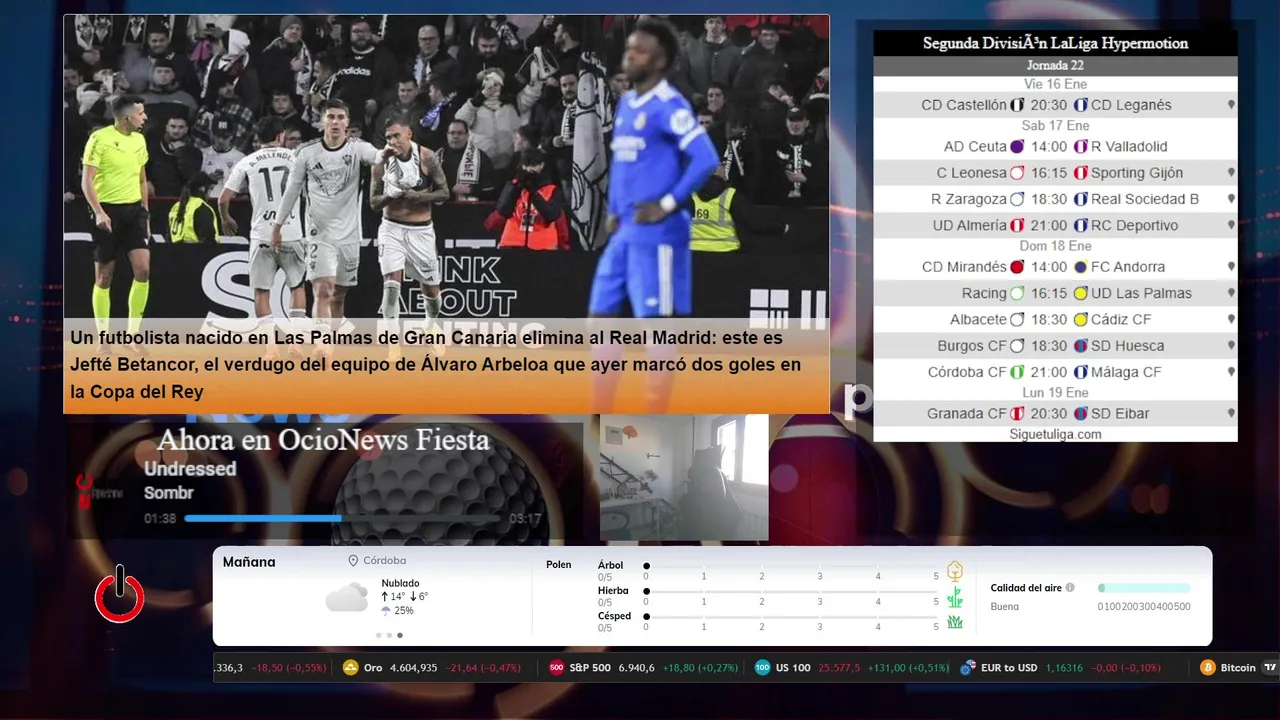Click the Césped grass icon
Viewport: 1280px width, 720px height.
pyautogui.click(x=955, y=622)
